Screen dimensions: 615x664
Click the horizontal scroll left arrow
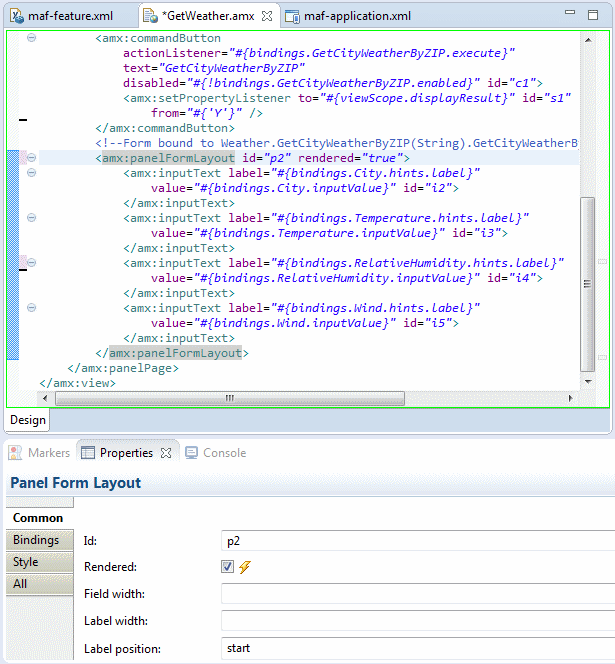[x=45, y=398]
